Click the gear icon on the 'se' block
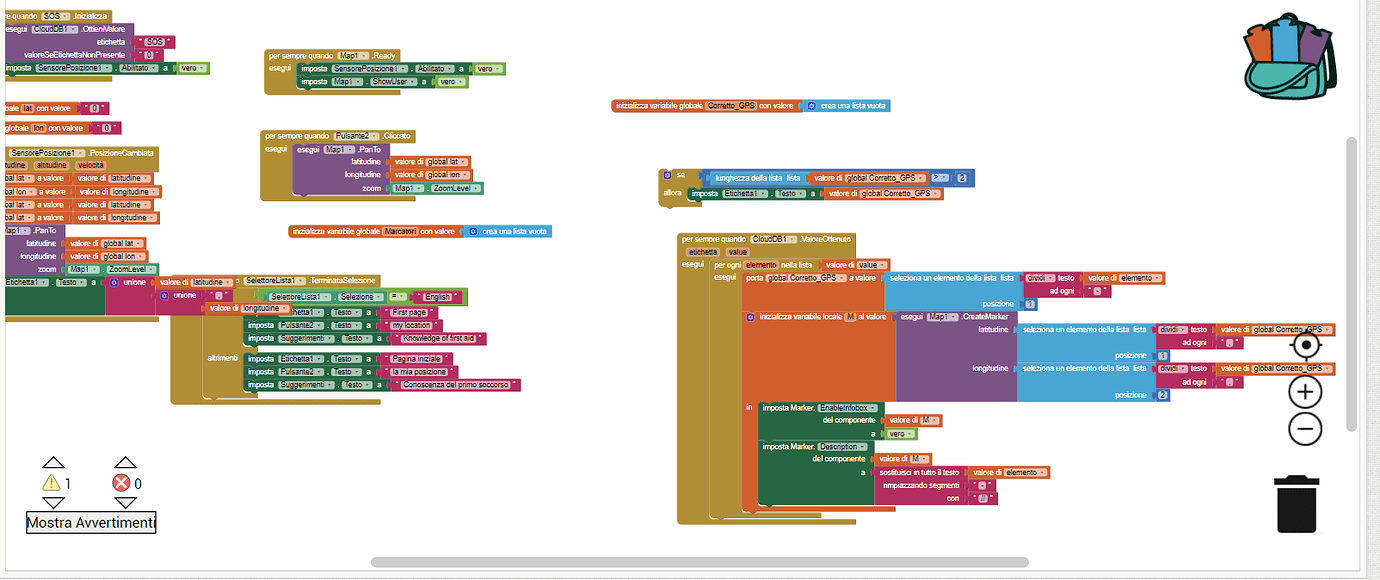 [x=667, y=174]
